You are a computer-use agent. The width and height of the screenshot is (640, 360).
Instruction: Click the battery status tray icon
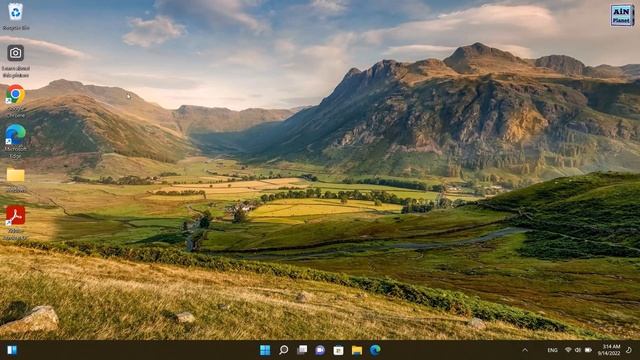(x=588, y=350)
